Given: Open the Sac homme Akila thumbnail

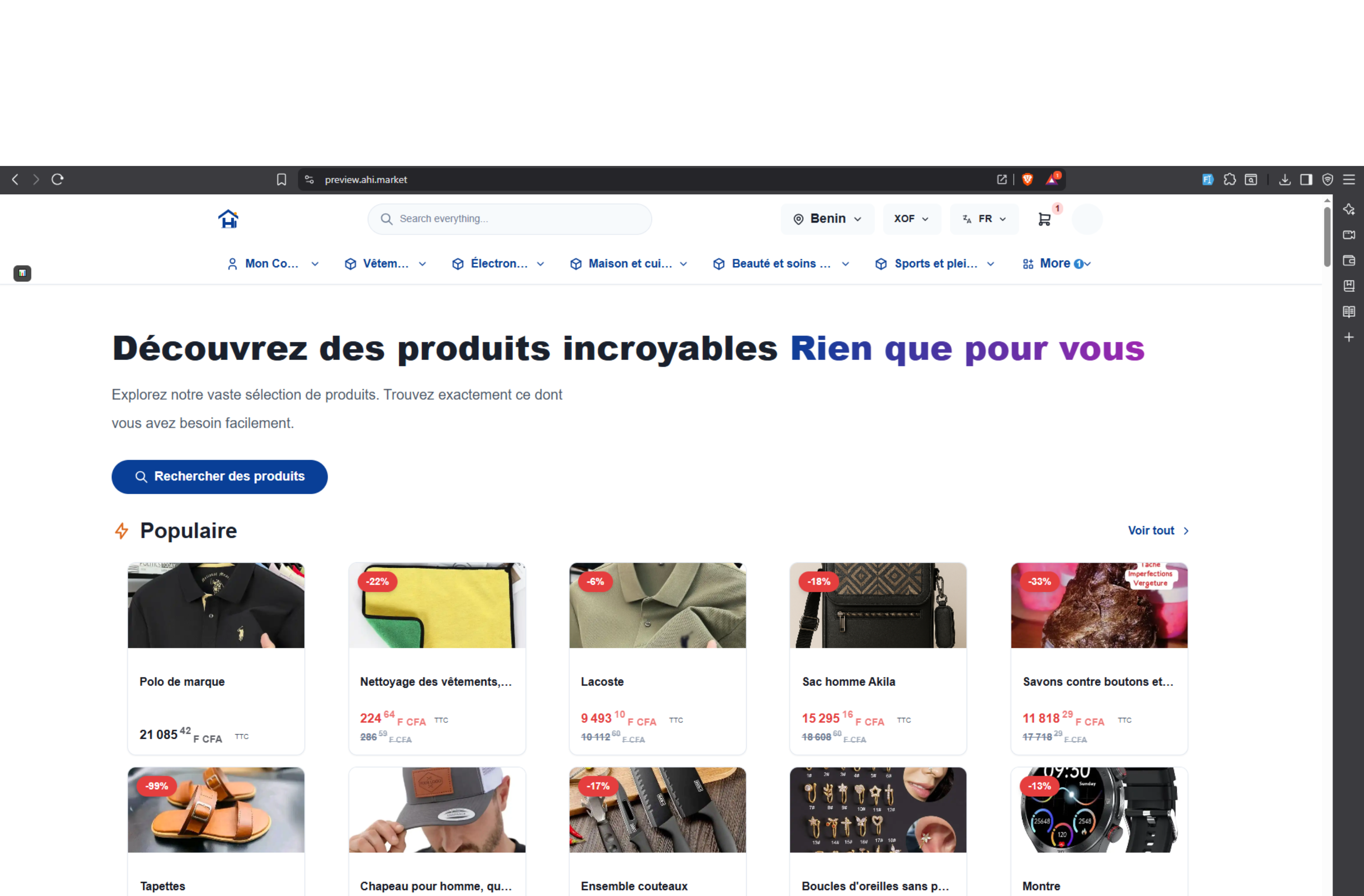Looking at the screenshot, I should tap(878, 605).
